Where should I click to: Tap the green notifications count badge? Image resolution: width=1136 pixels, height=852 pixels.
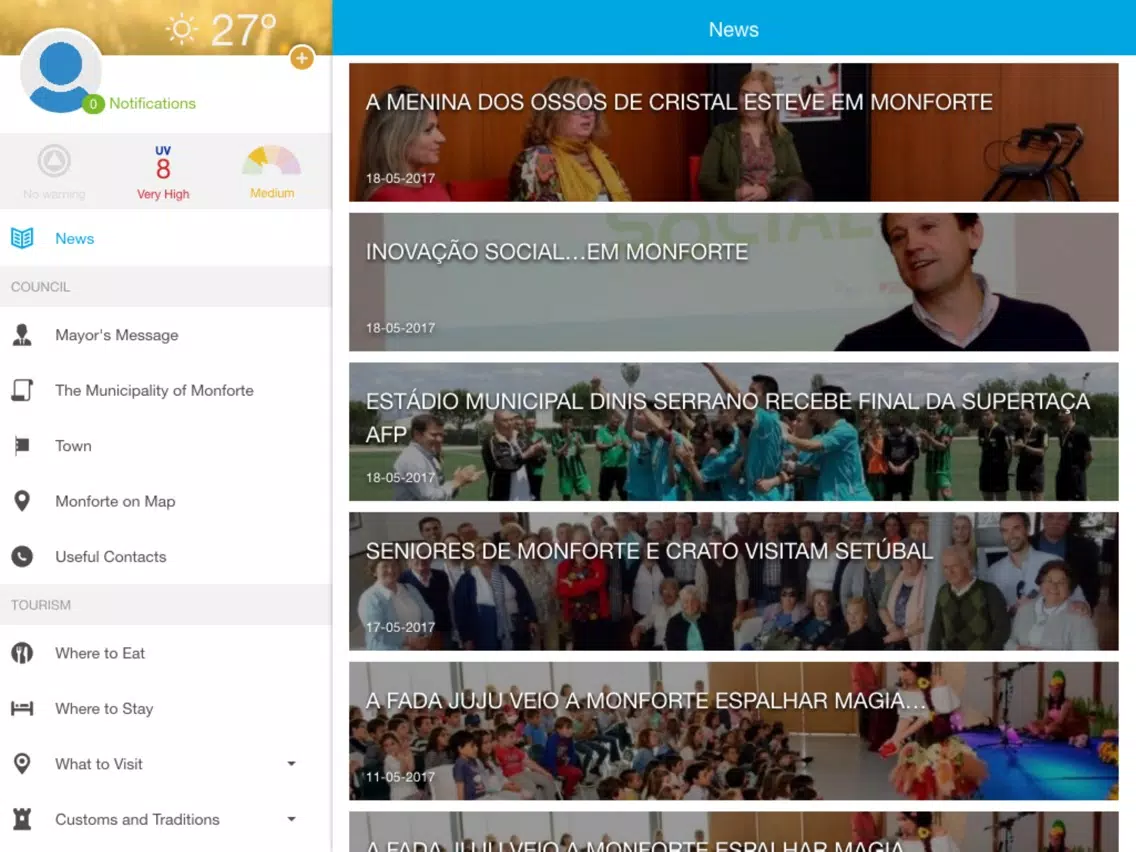point(93,104)
